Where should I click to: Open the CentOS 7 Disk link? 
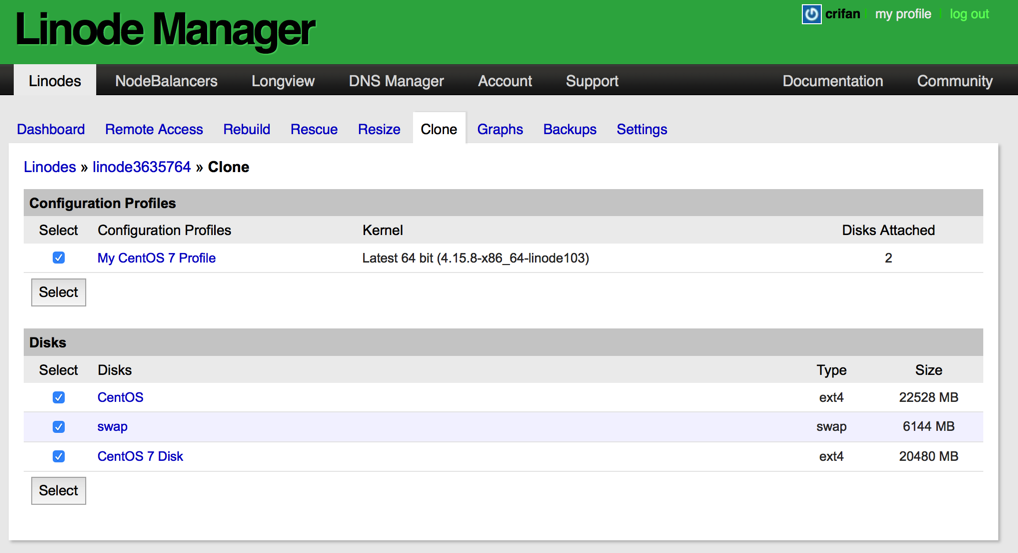pyautogui.click(x=140, y=456)
